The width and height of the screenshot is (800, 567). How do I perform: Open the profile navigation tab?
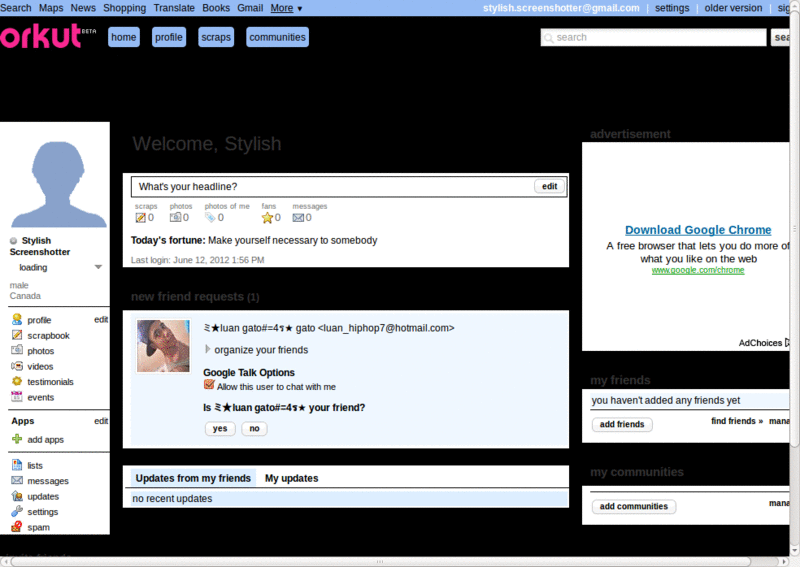[x=169, y=37]
